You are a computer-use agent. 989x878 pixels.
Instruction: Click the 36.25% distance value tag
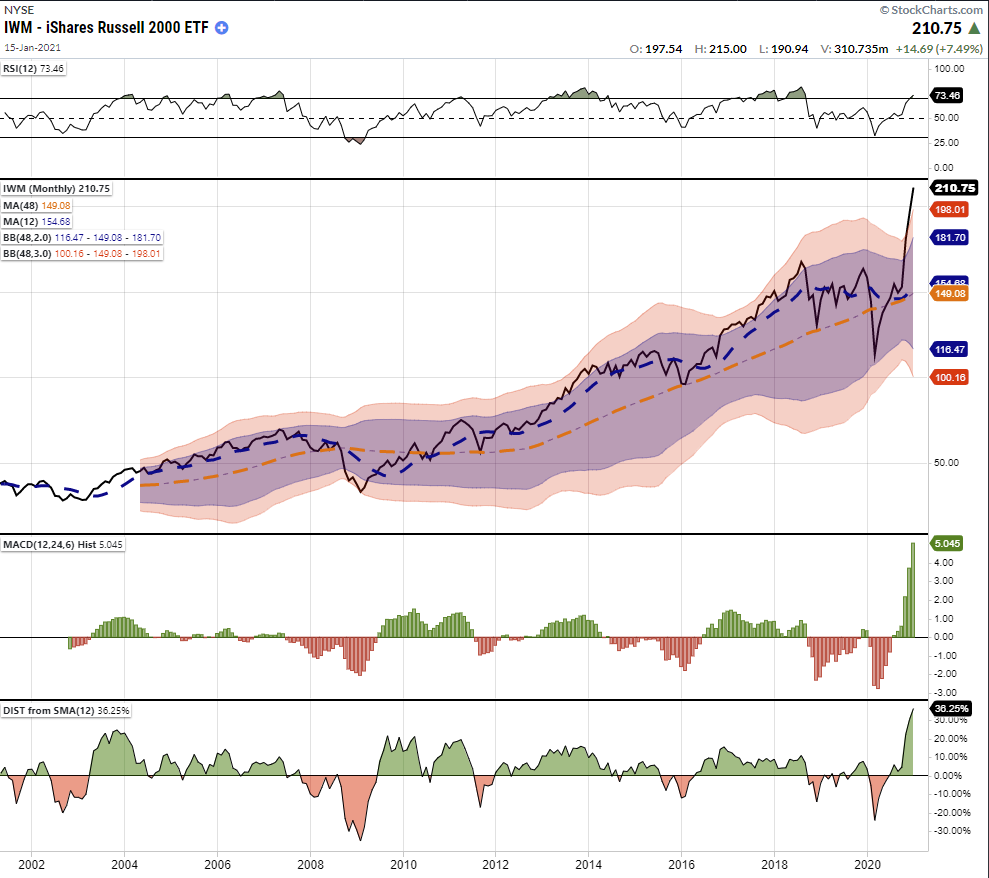pyautogui.click(x=951, y=708)
